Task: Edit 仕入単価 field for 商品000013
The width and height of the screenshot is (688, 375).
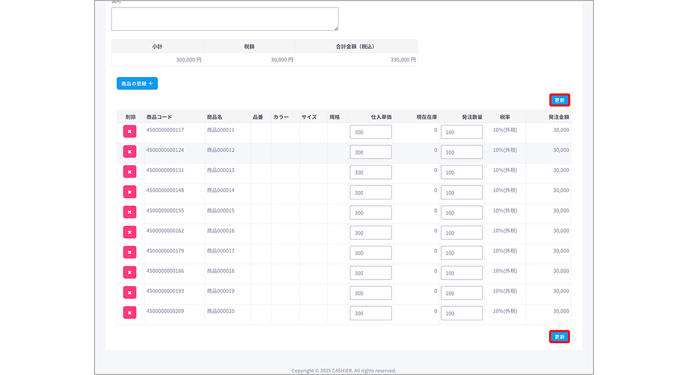Action: pyautogui.click(x=371, y=172)
